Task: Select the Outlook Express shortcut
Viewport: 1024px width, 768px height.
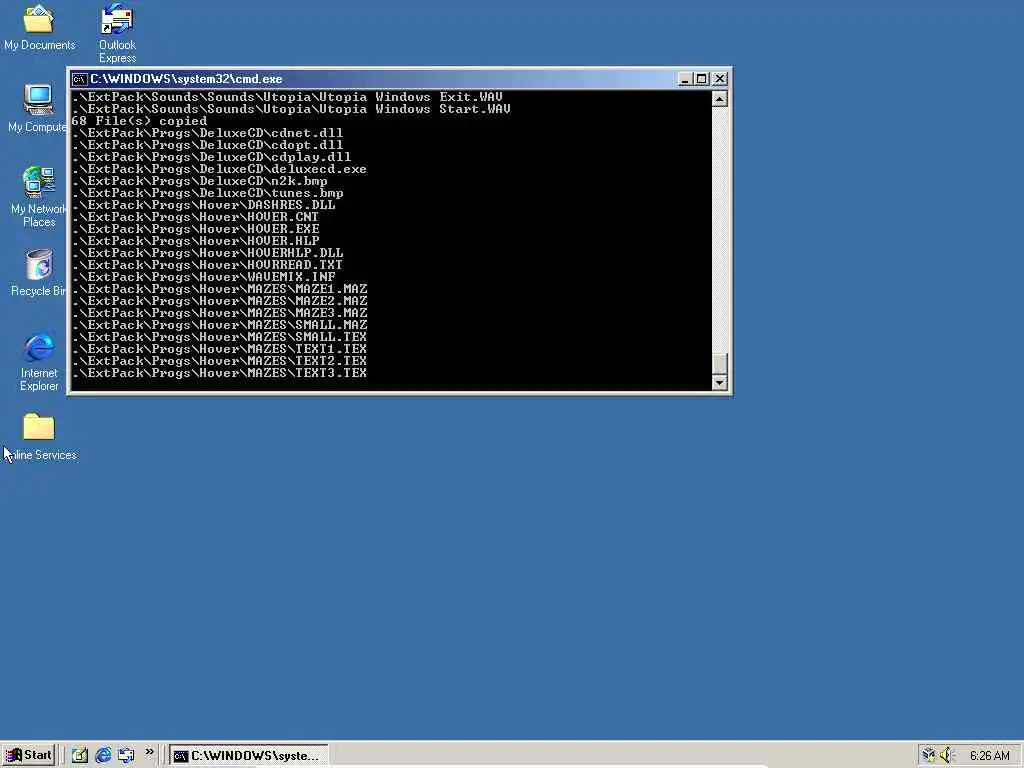Action: pyautogui.click(x=118, y=34)
